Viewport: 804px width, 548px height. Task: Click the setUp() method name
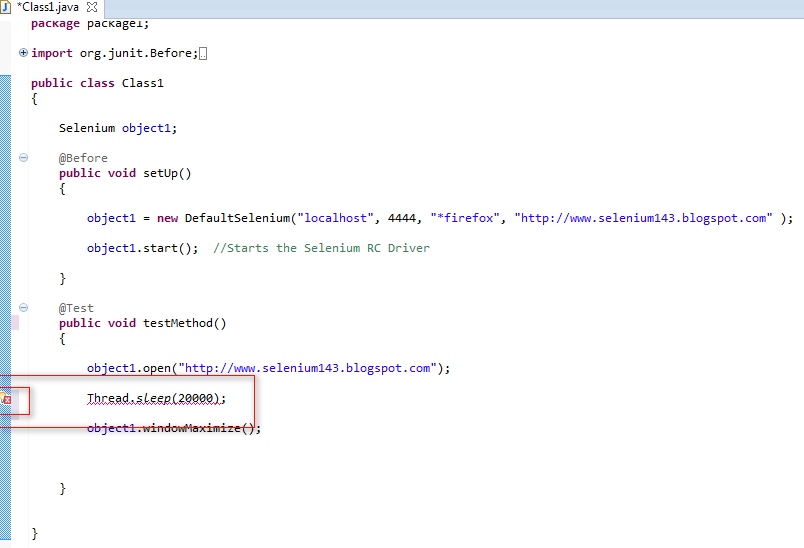coord(167,173)
